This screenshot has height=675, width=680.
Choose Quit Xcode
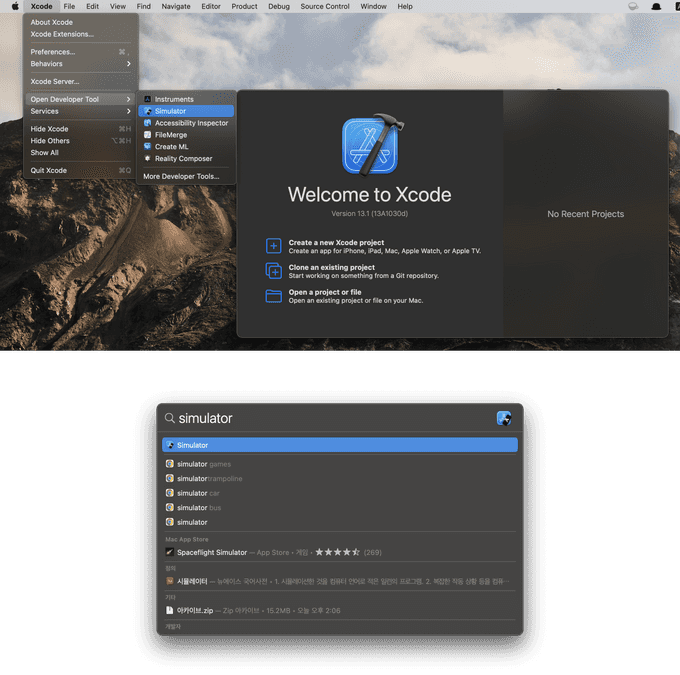coord(81,170)
